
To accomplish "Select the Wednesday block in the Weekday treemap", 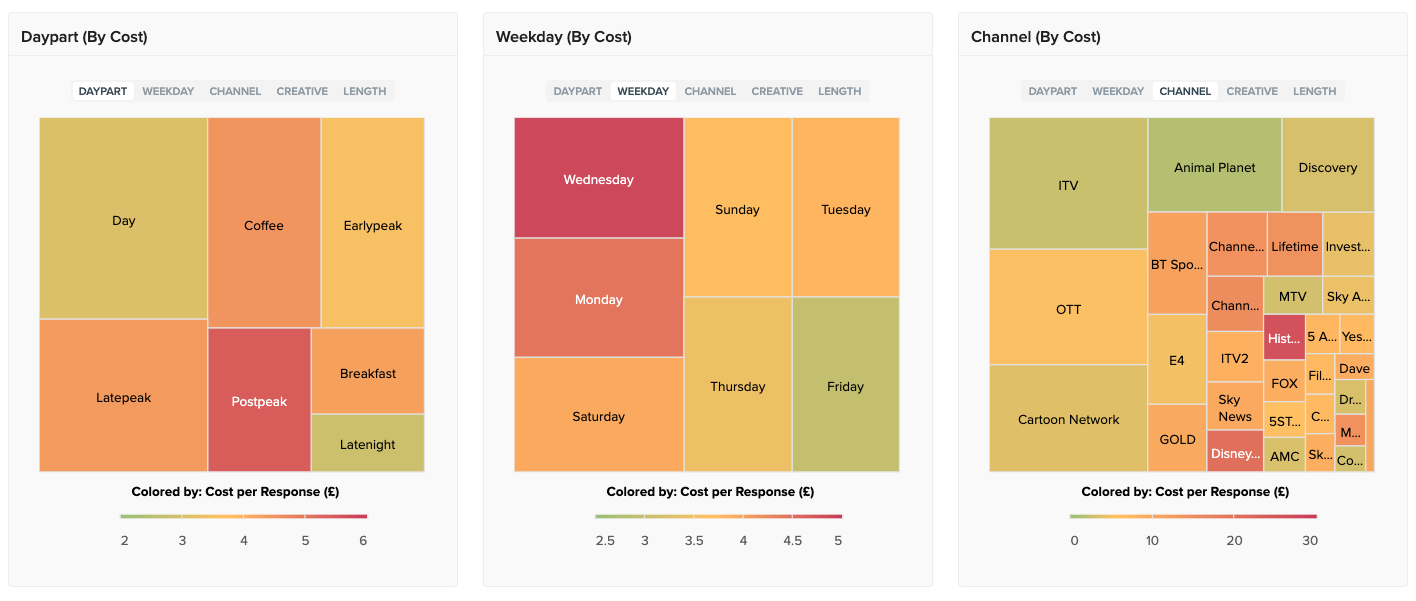I will coord(597,179).
